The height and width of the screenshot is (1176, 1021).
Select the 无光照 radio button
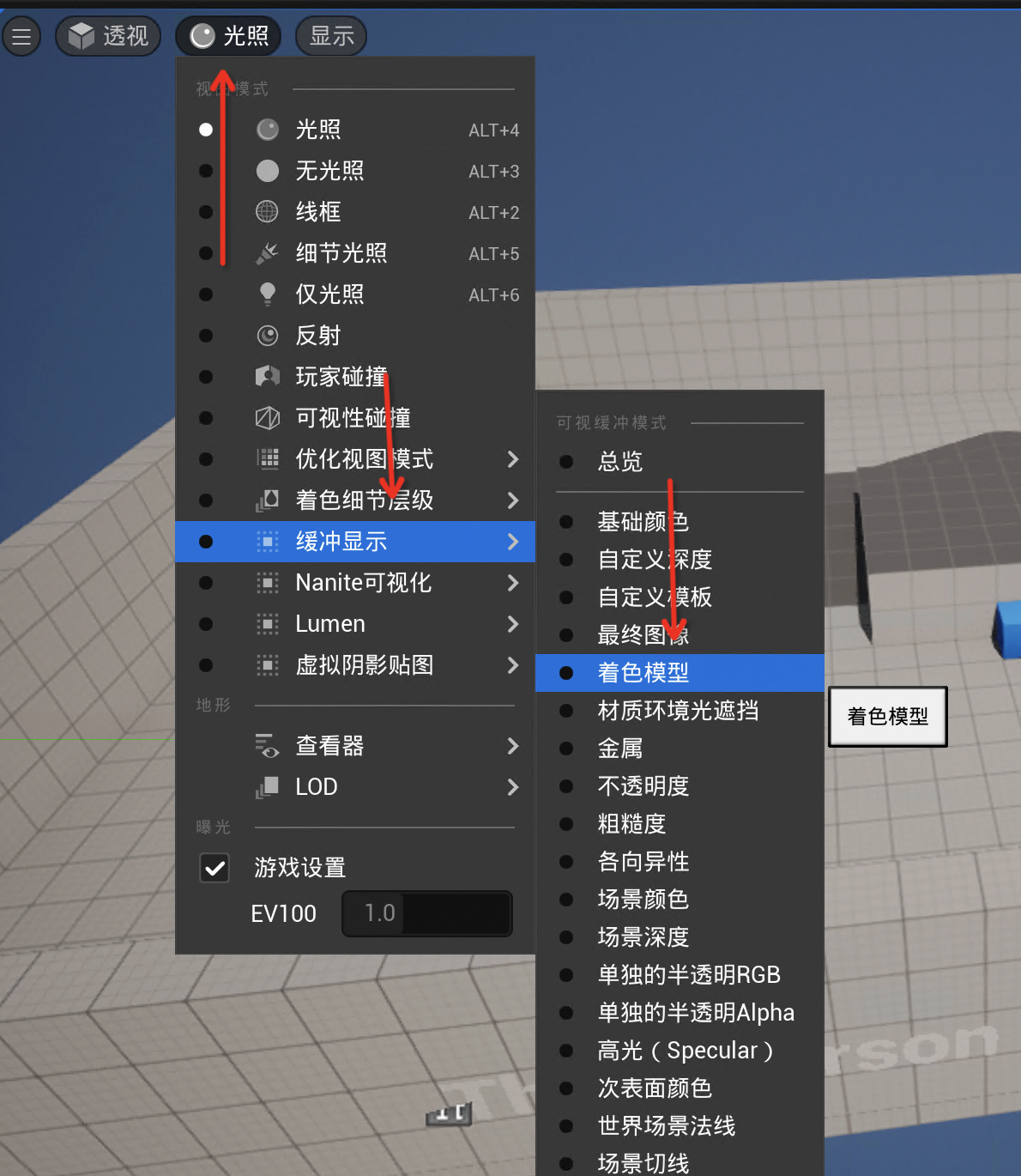[x=206, y=171]
